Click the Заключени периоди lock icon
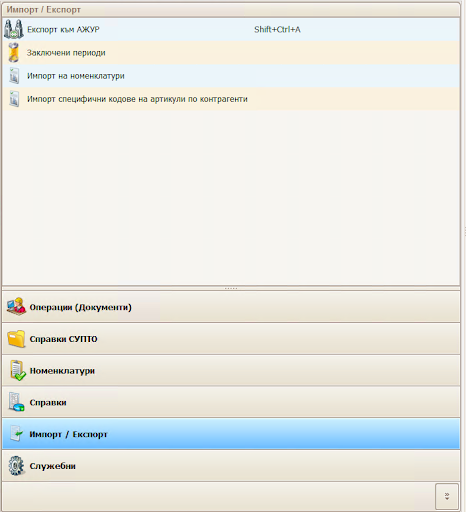Viewport: 466px width, 512px height. click(14, 53)
